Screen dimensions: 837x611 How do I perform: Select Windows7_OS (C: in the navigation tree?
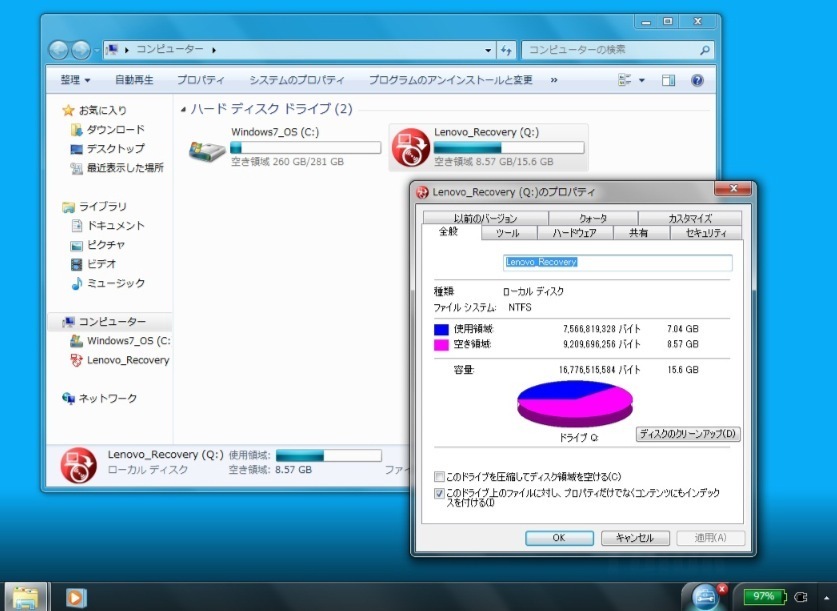click(x=129, y=341)
